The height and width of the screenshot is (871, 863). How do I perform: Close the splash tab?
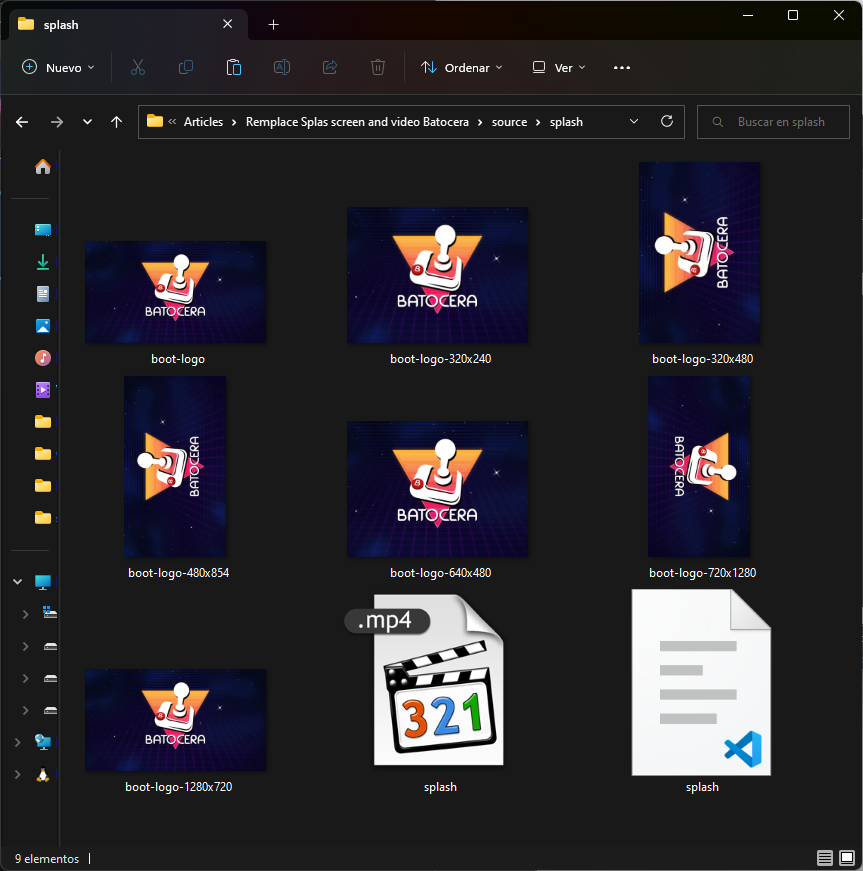tap(228, 24)
